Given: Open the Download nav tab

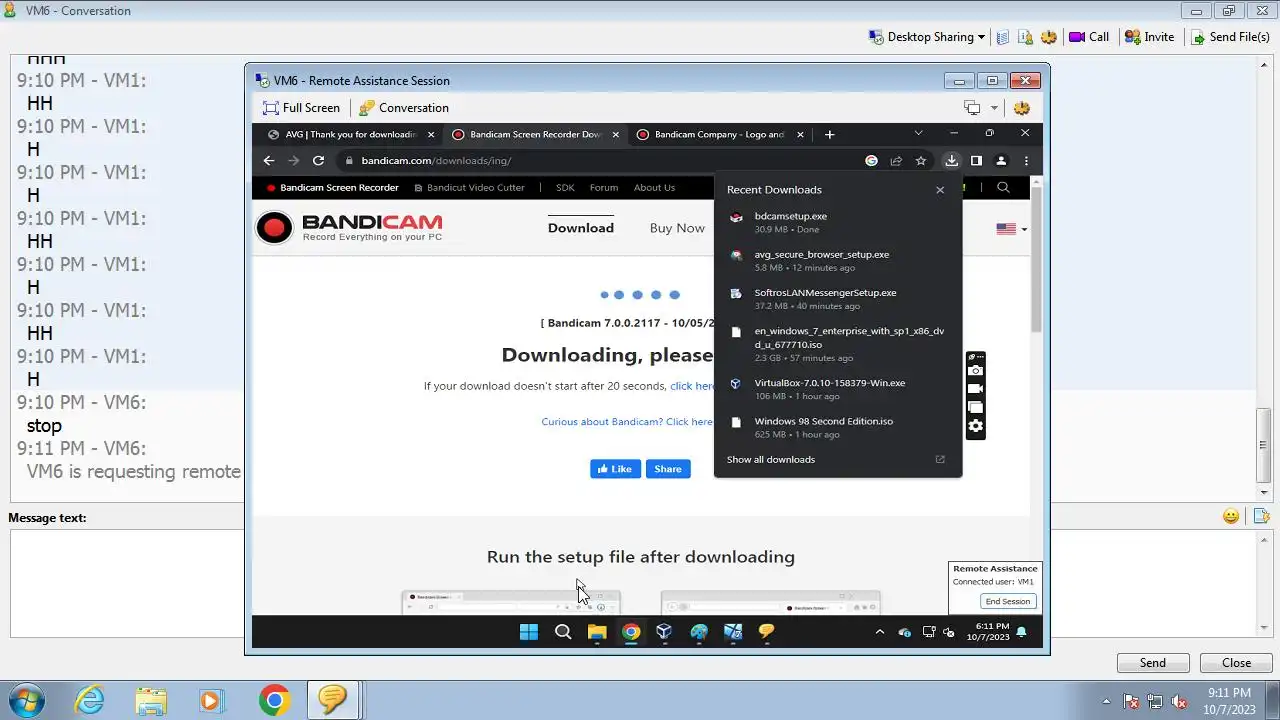Looking at the screenshot, I should (580, 228).
